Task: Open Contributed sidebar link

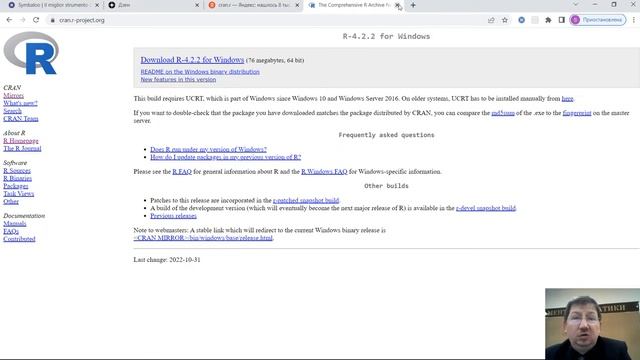Action: pos(19,239)
